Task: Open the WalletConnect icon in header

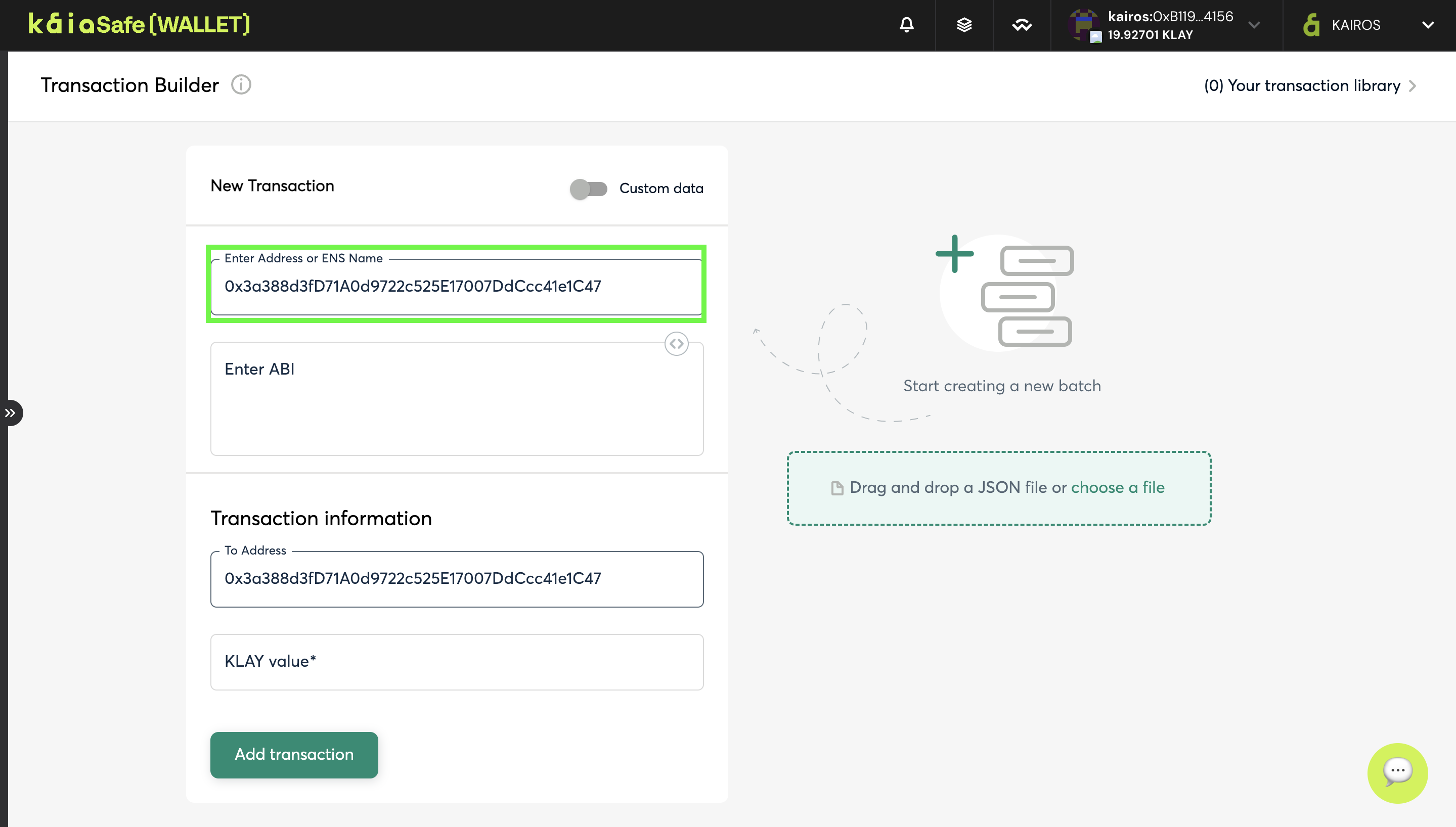Action: (x=1022, y=25)
